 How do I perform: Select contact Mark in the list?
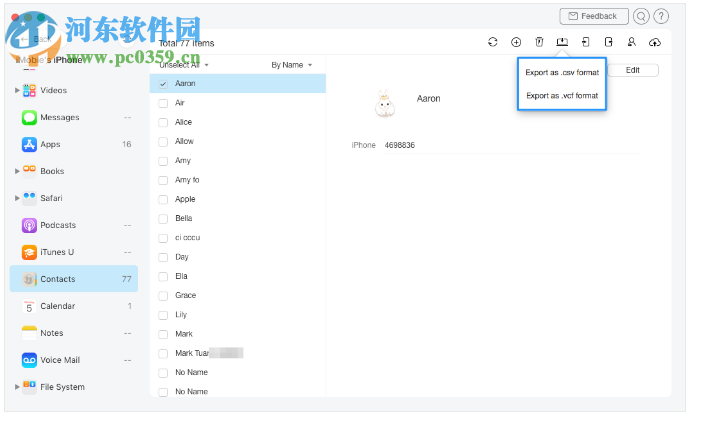[x=238, y=334]
